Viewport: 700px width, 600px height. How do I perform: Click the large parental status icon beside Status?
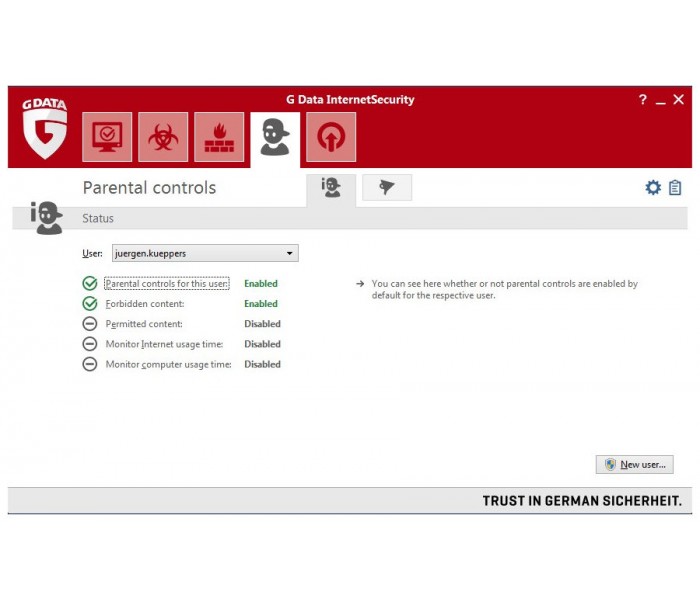tap(46, 218)
